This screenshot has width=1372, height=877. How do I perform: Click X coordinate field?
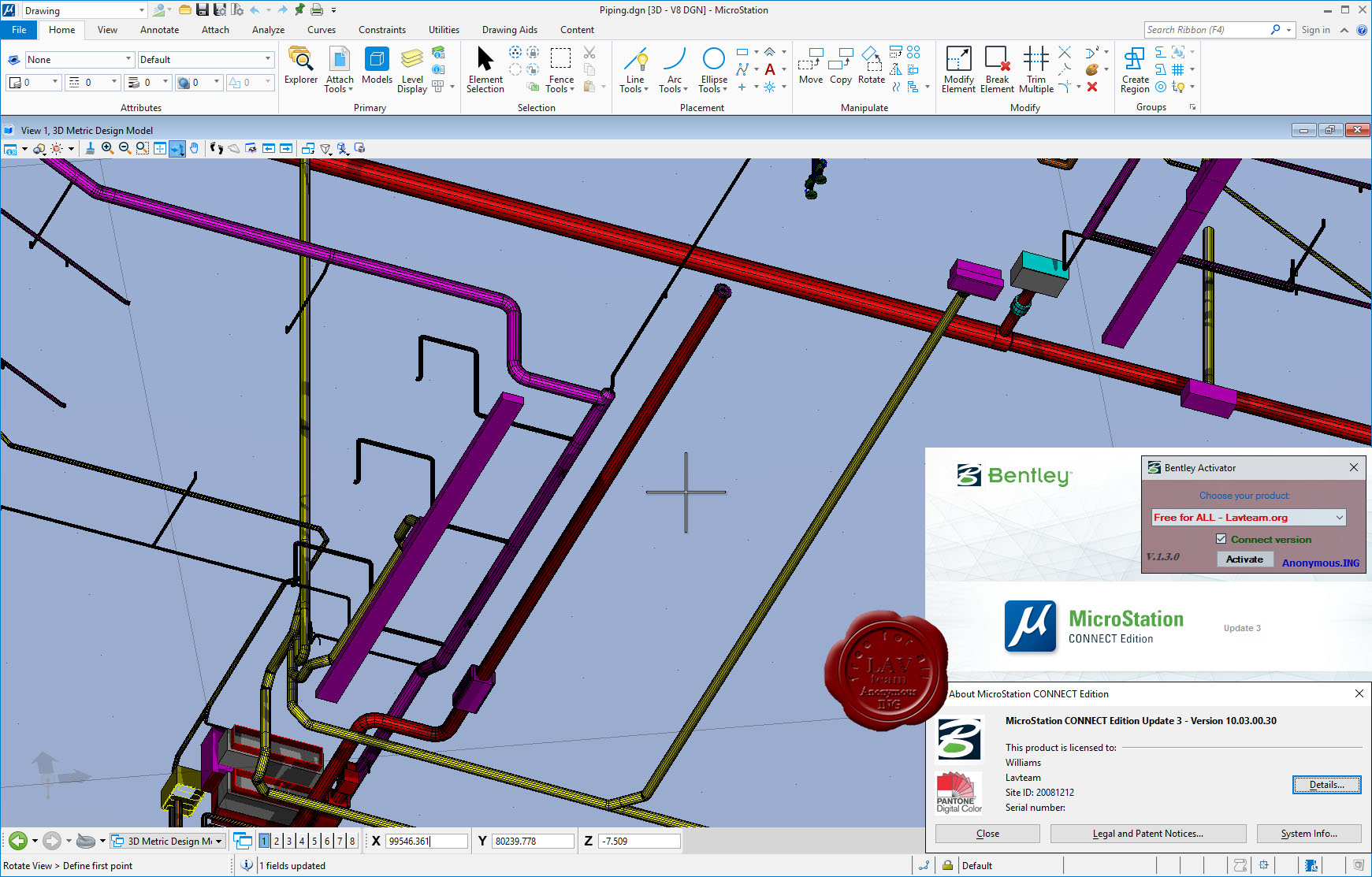(426, 841)
